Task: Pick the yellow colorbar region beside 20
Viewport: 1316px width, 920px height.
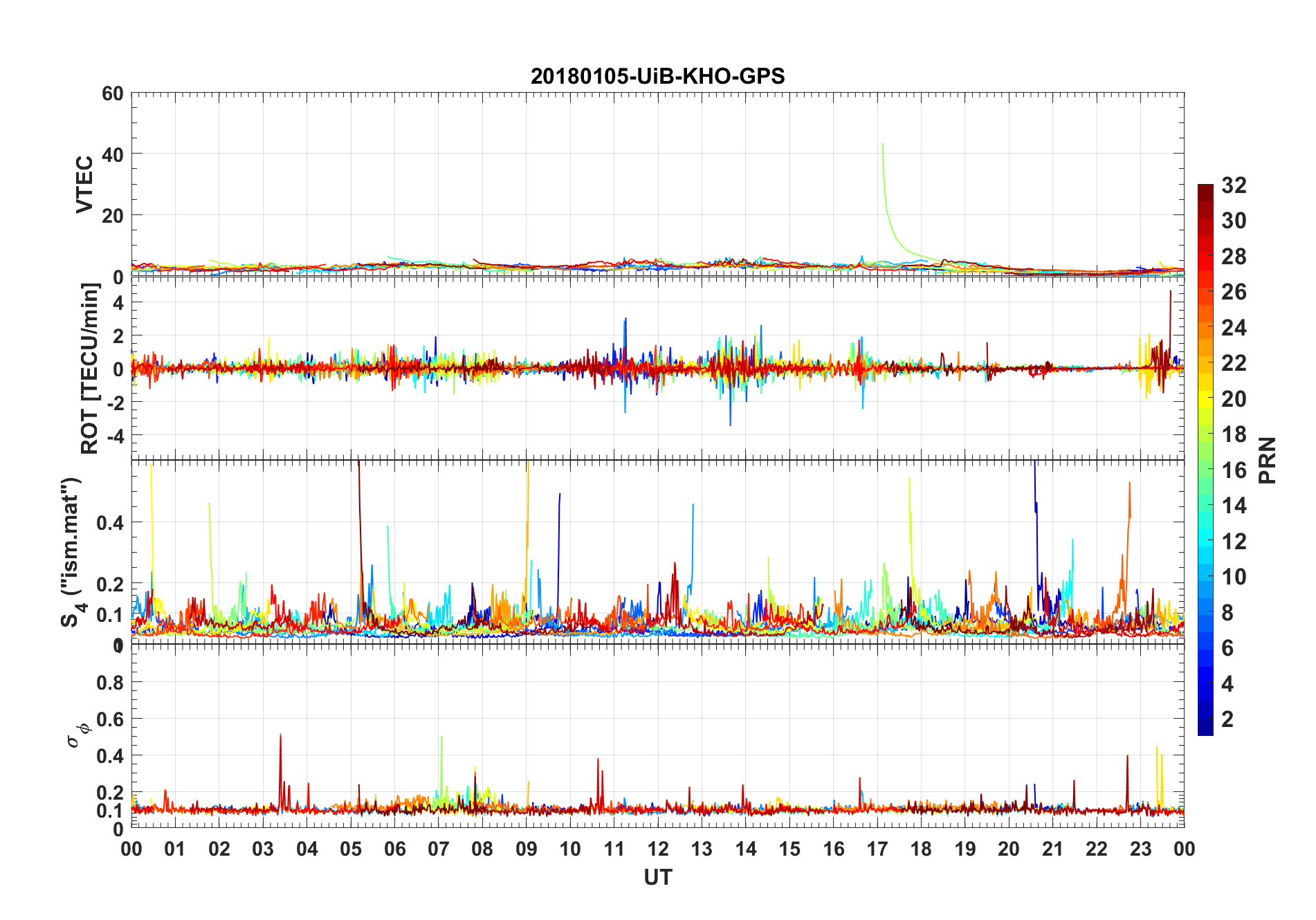Action: [1205, 399]
